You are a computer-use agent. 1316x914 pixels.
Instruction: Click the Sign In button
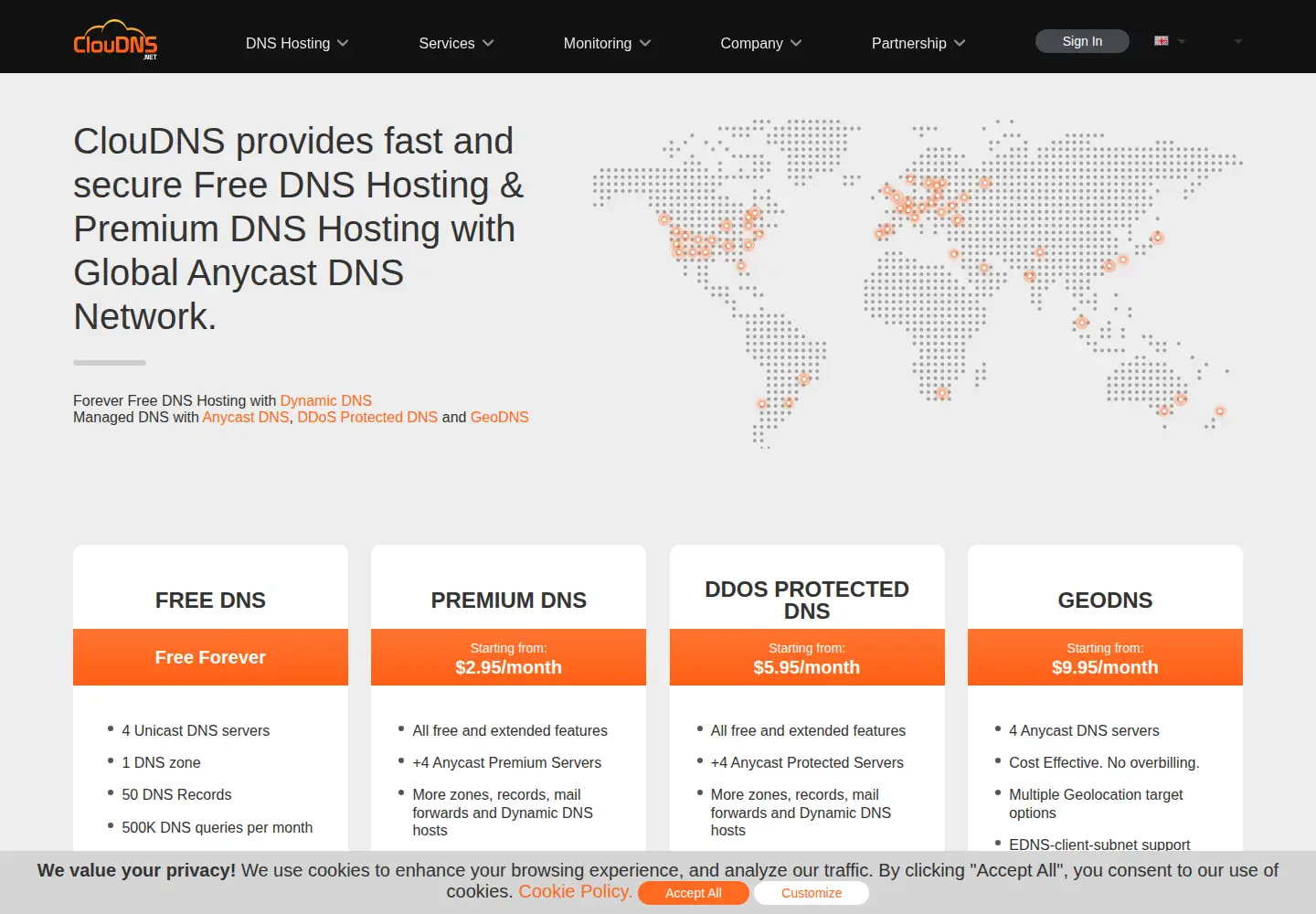[1082, 41]
